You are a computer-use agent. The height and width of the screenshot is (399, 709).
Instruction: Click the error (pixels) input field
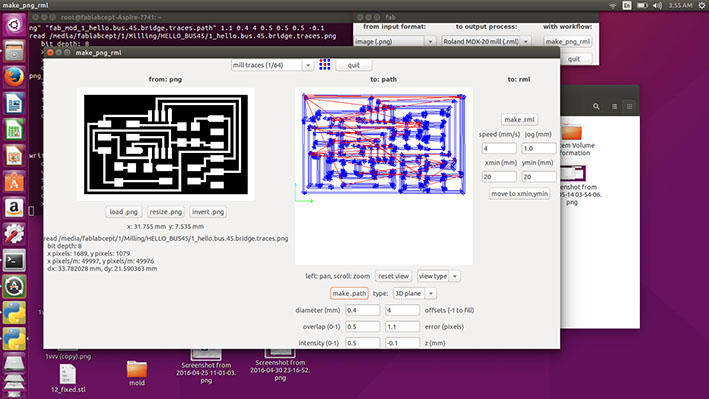click(x=402, y=327)
